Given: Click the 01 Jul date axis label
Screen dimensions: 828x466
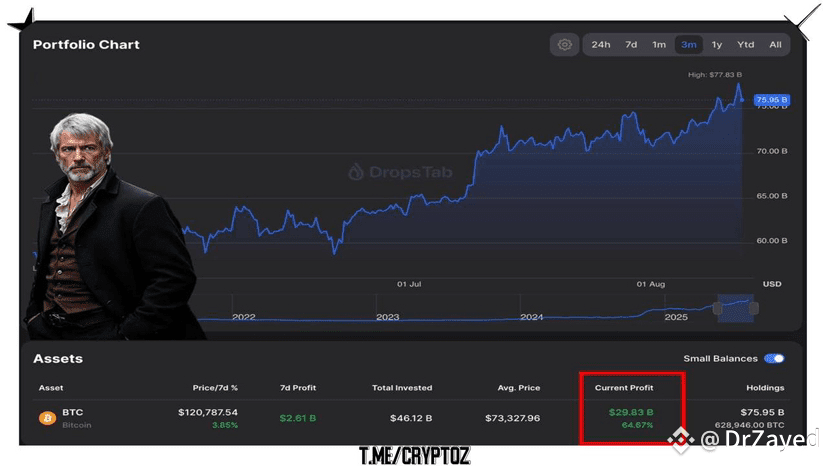Looking at the screenshot, I should [409, 284].
